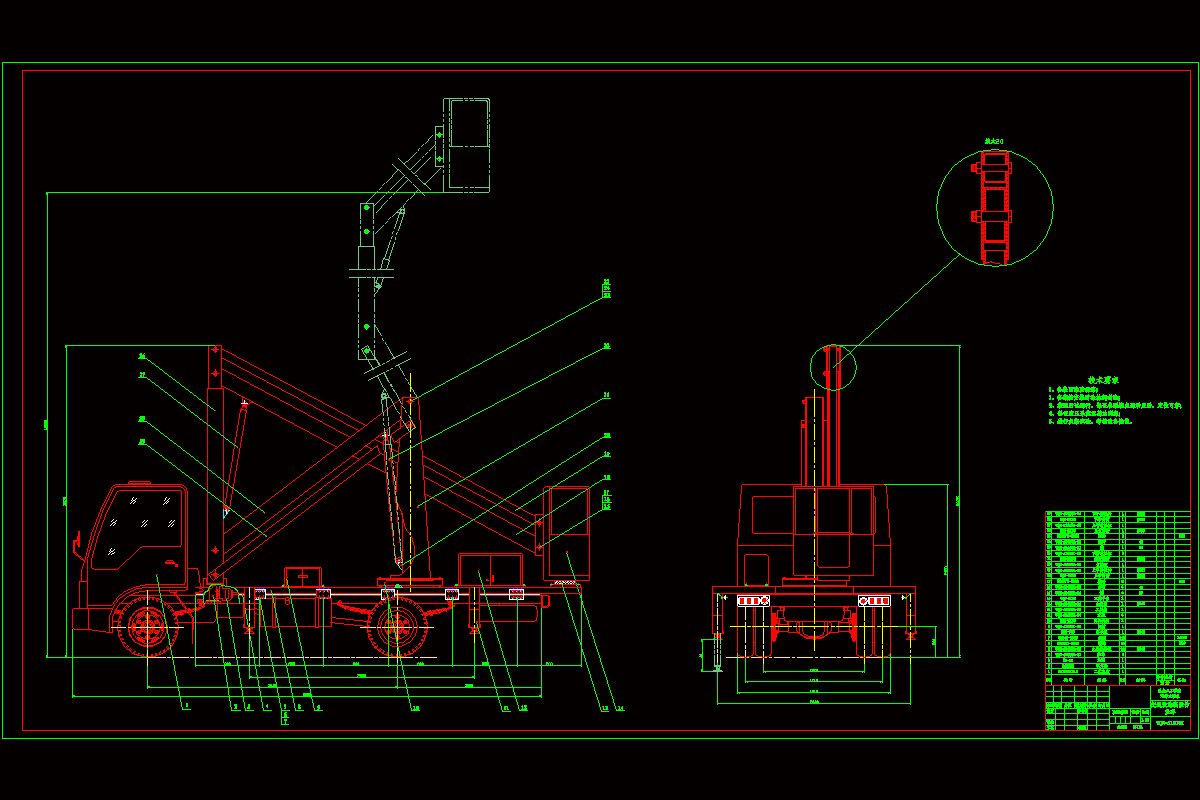Select the stowed work bucket at truck rear
Image resolution: width=1200 pixels, height=800 pixels.
tap(568, 533)
